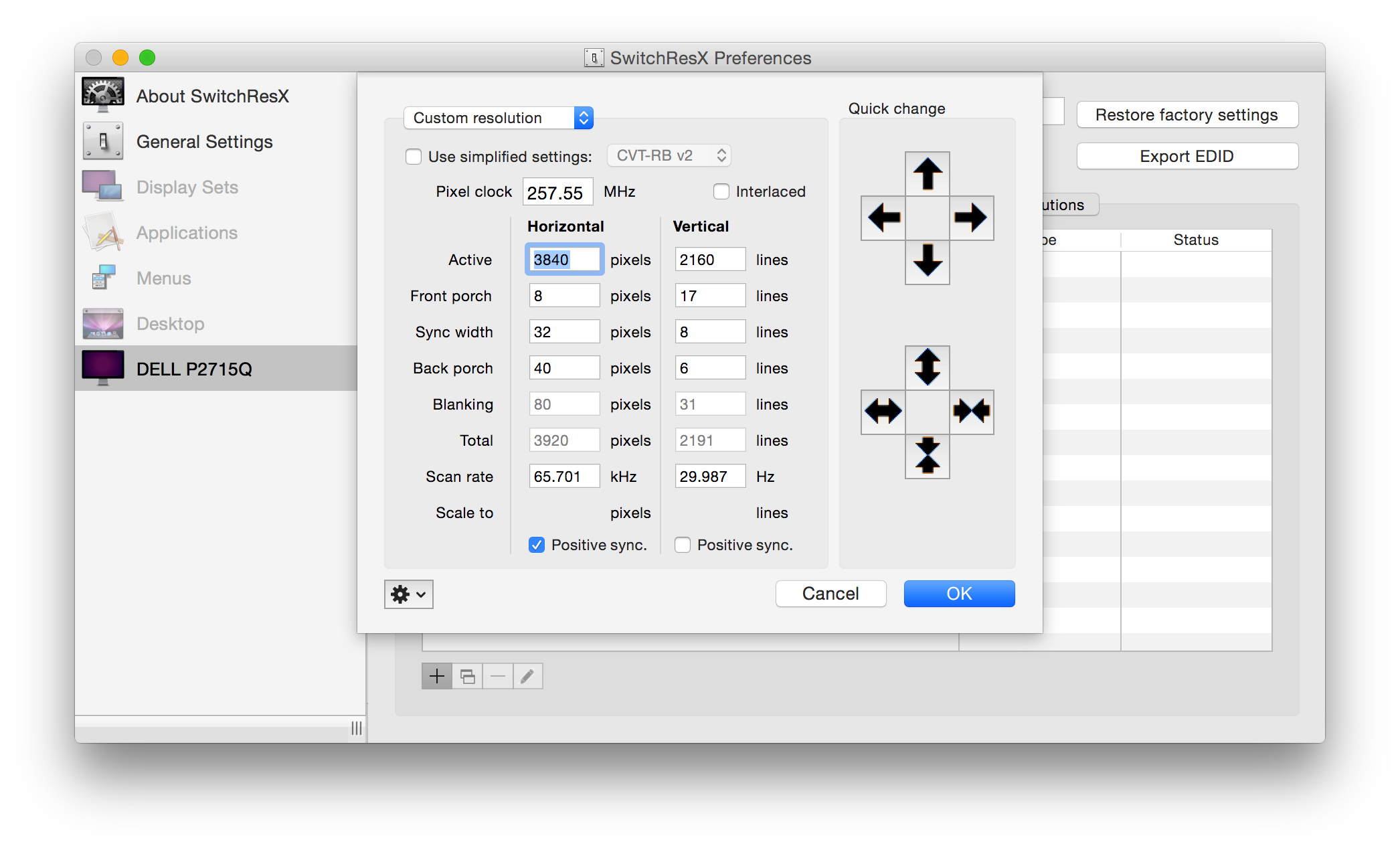Viewport: 1400px width, 850px height.
Task: Click the horizontal Blanking value 80
Action: (x=564, y=404)
